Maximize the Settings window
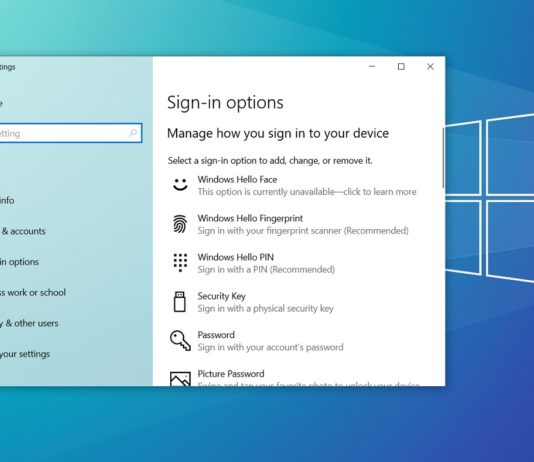Image resolution: width=534 pixels, height=462 pixels. 401,66
